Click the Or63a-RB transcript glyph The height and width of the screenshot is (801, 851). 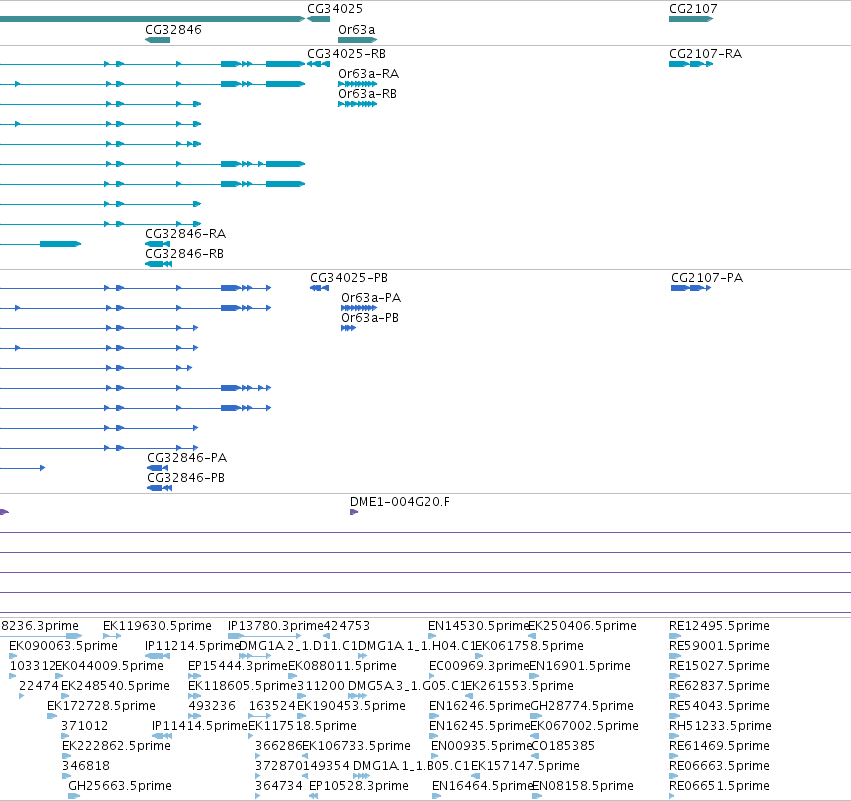pos(357,104)
